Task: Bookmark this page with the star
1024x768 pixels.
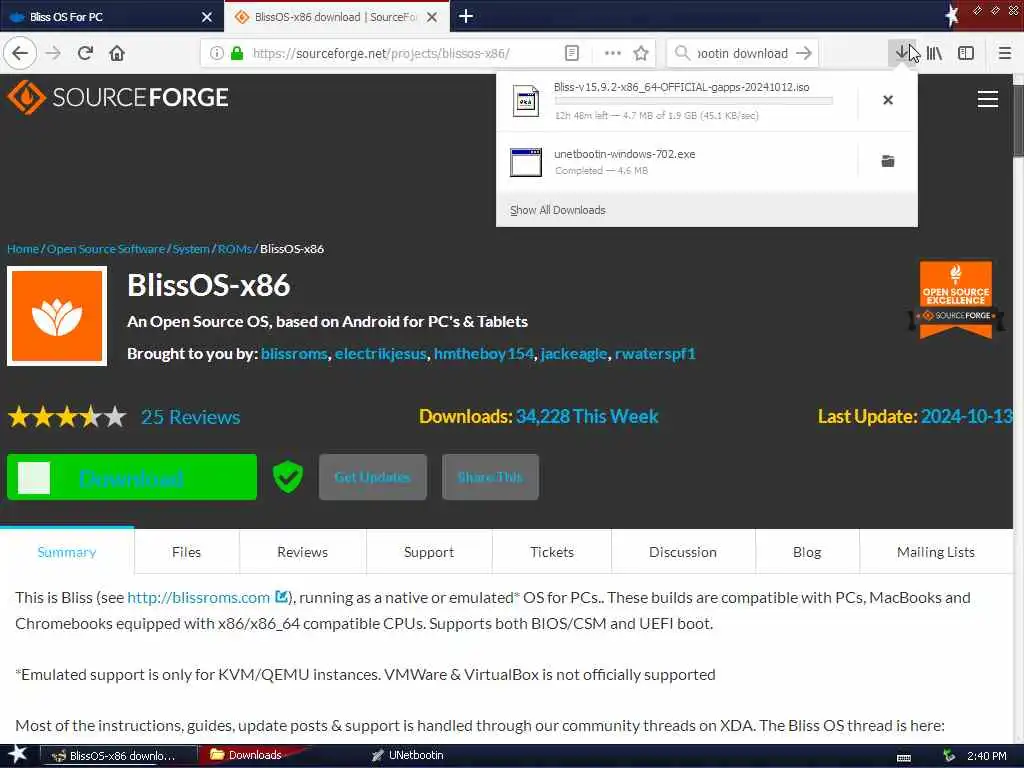Action: (x=641, y=53)
